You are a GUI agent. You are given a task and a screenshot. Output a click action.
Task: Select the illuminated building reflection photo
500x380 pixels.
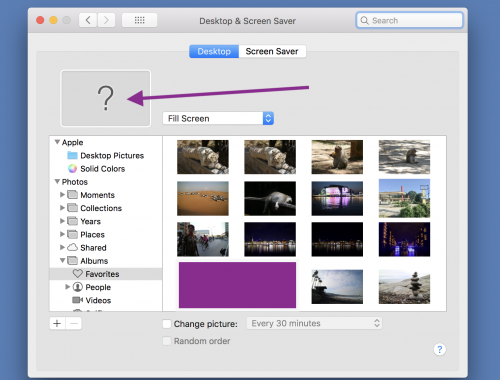coord(337,198)
